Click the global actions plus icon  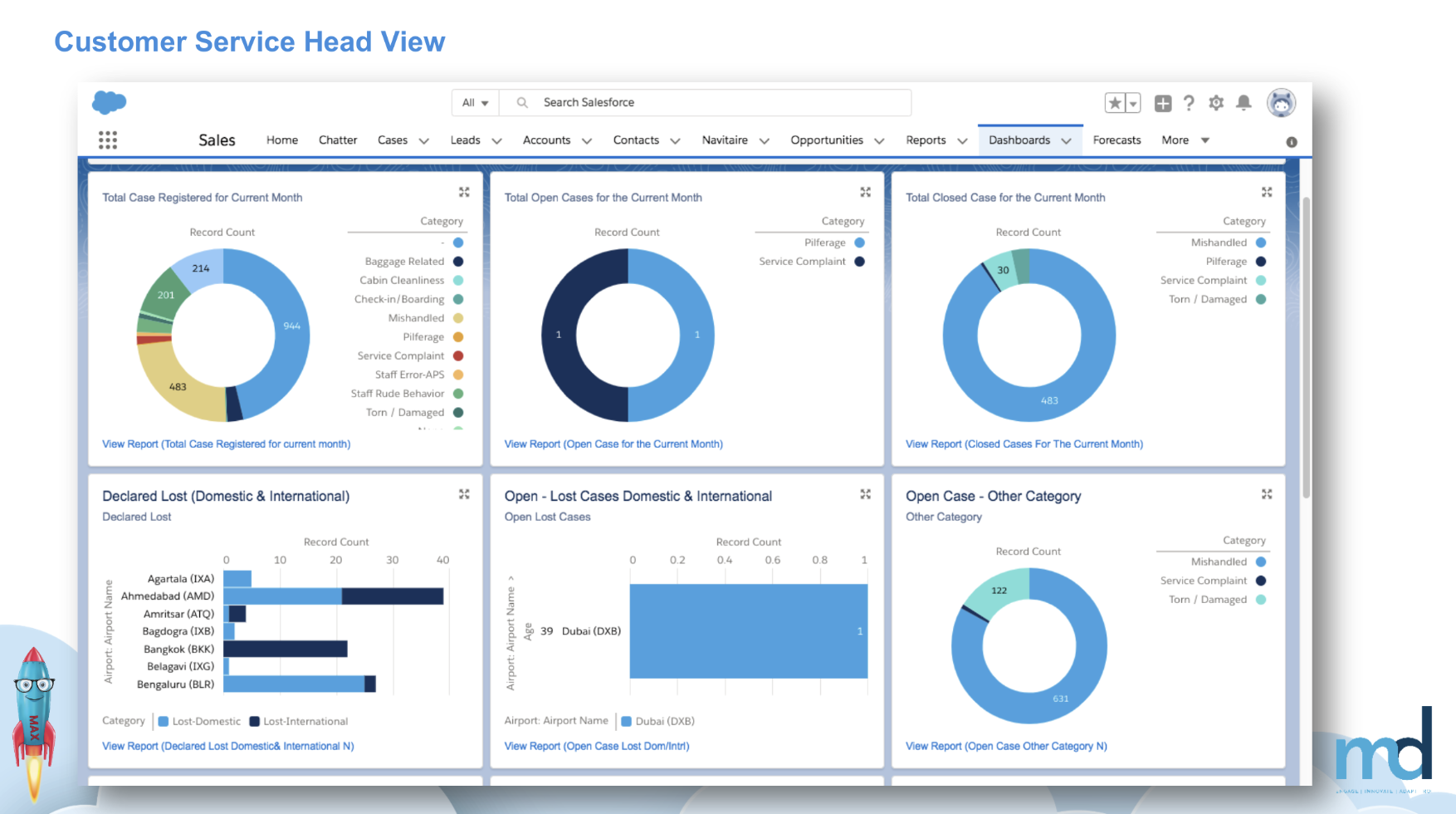[1163, 103]
